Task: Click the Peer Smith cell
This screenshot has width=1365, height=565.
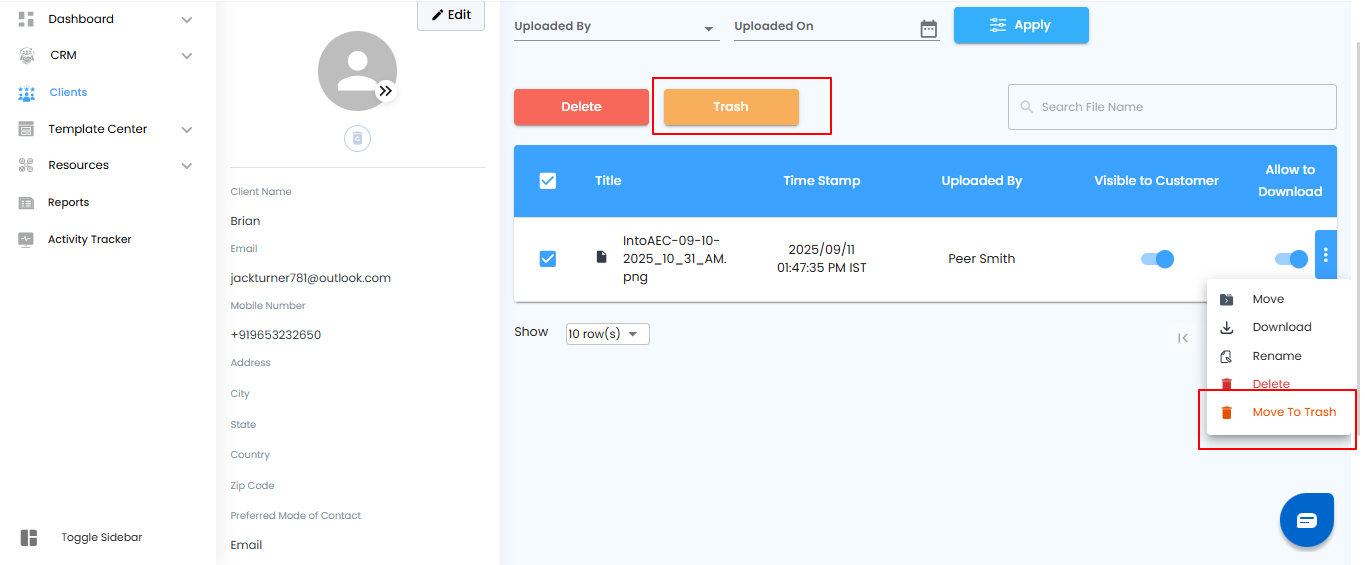Action: point(982,259)
